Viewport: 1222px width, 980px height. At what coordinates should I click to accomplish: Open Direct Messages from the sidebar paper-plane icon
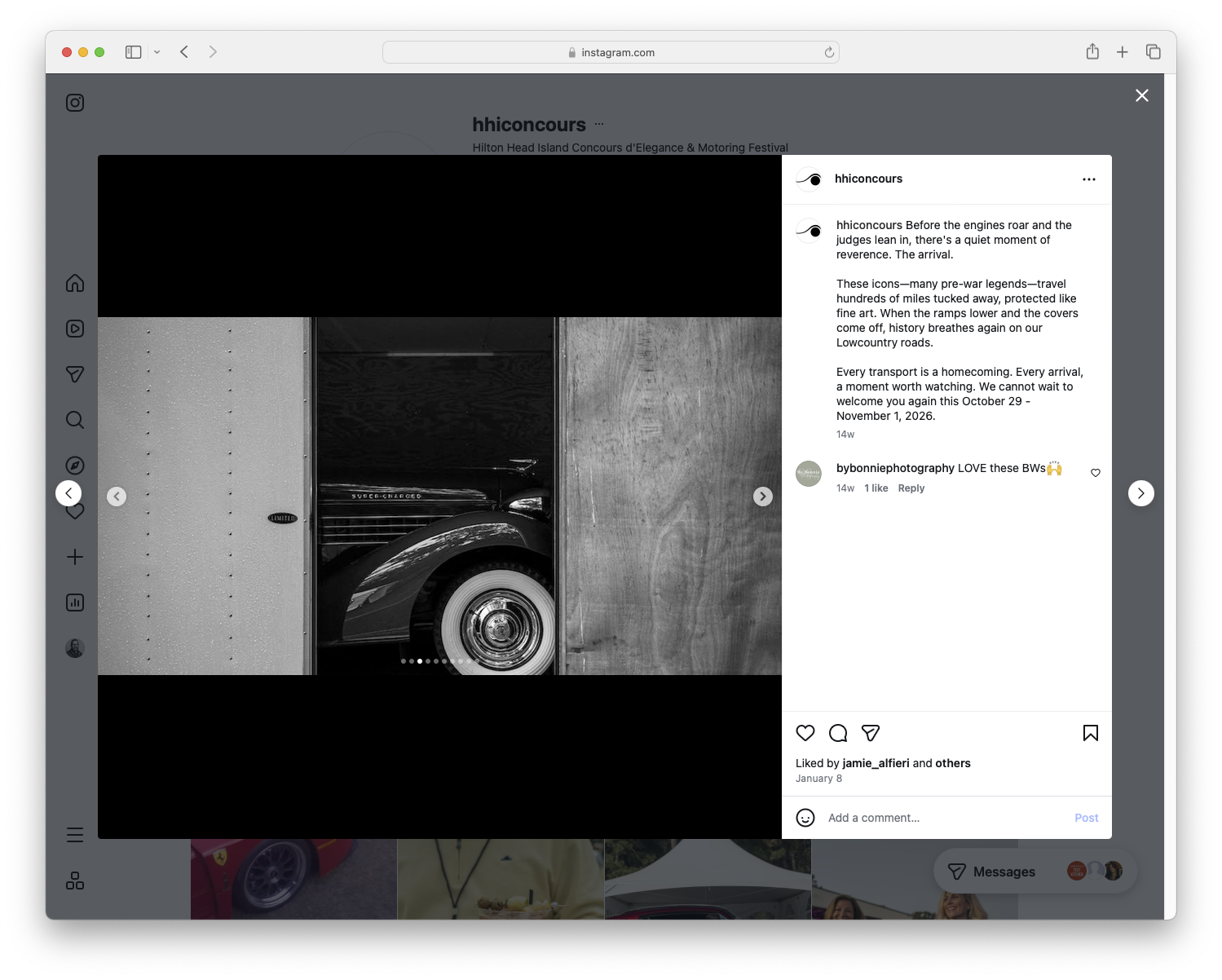(x=74, y=374)
